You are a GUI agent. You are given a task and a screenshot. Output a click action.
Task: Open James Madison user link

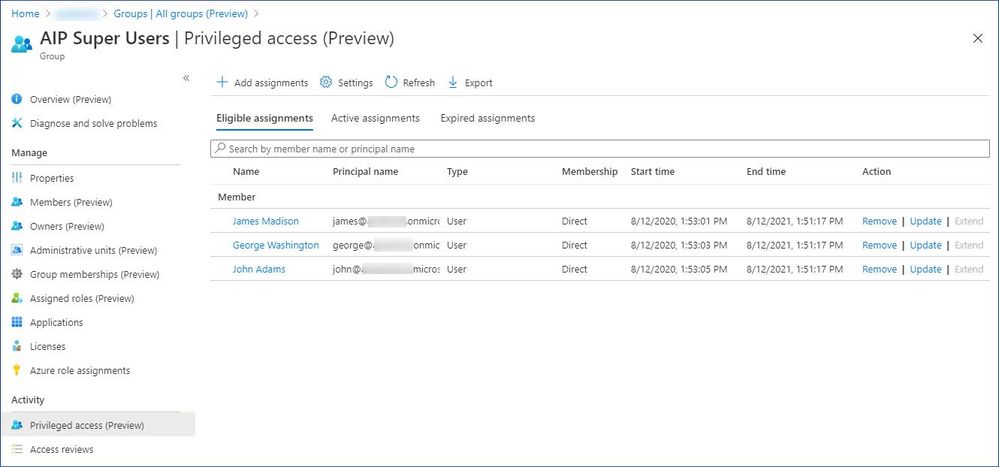[x=265, y=221]
